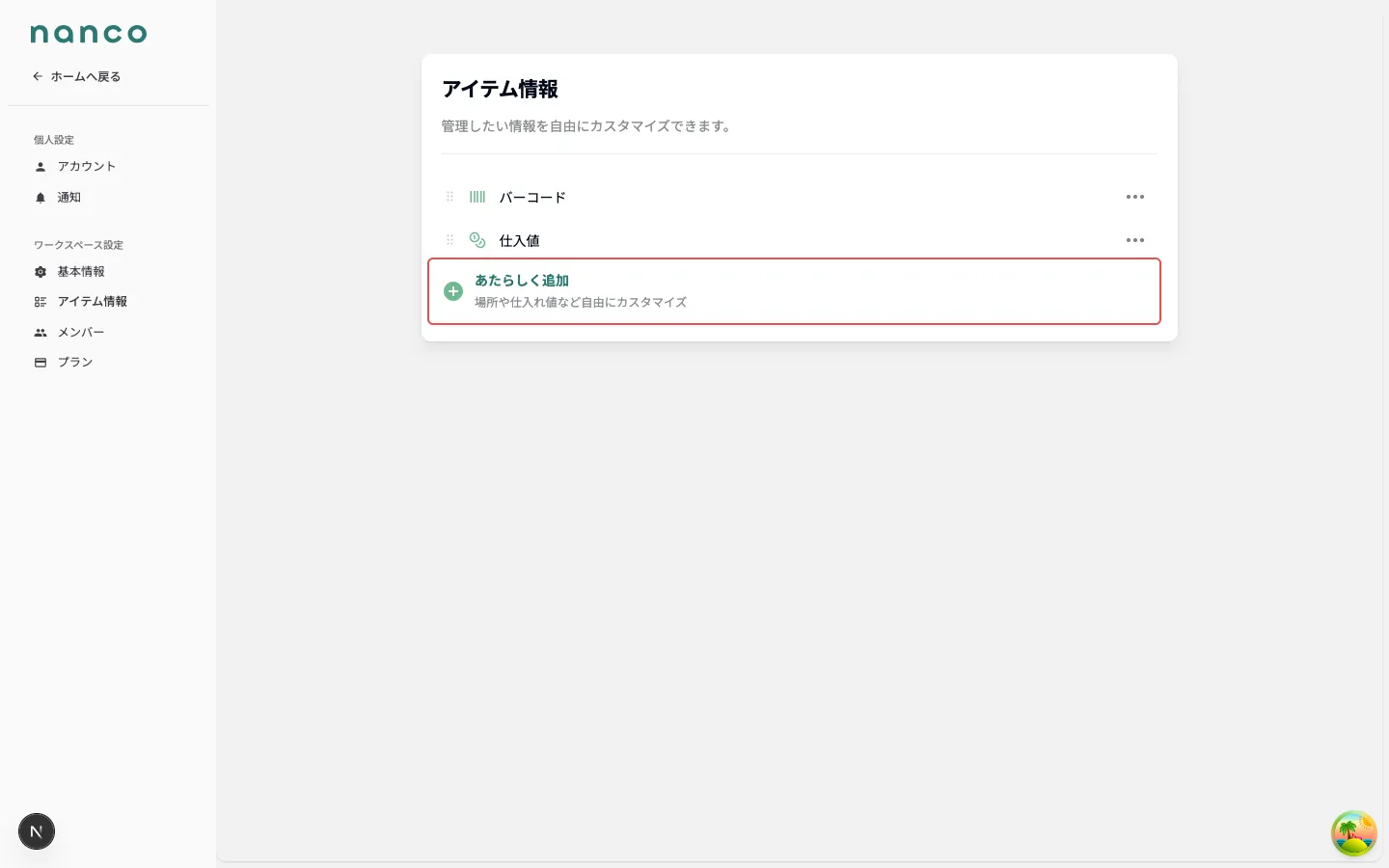
Task: Click the 個人設定 section label
Action: tap(54, 140)
